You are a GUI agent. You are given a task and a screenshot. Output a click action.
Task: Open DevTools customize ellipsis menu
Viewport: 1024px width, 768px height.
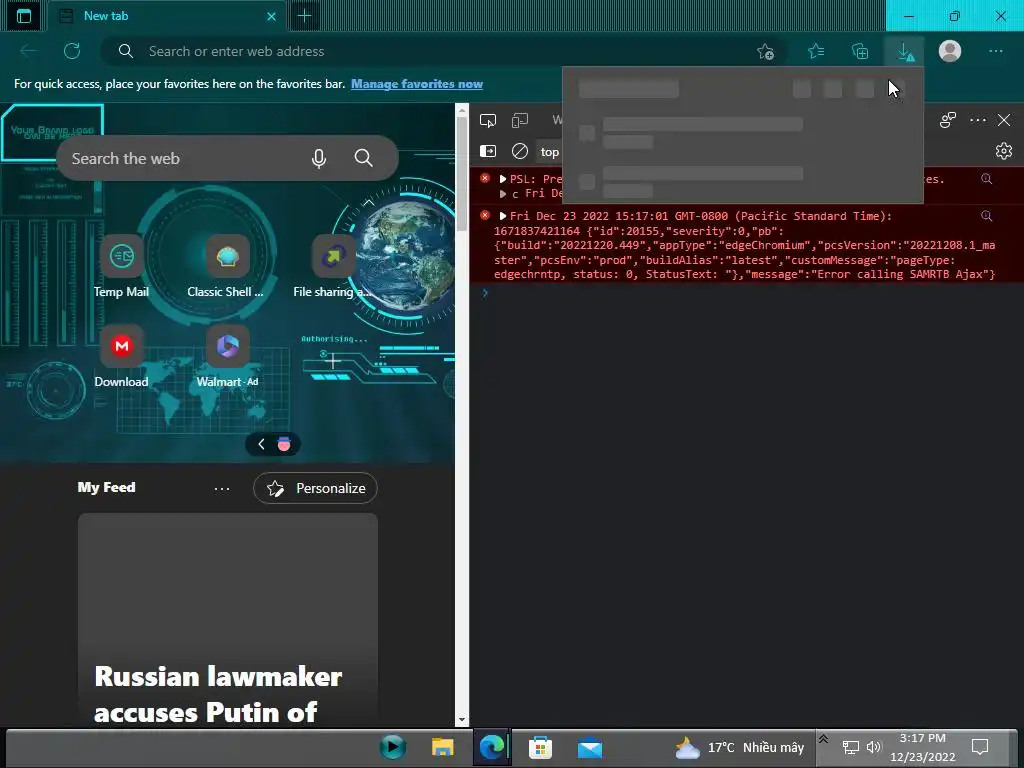978,120
